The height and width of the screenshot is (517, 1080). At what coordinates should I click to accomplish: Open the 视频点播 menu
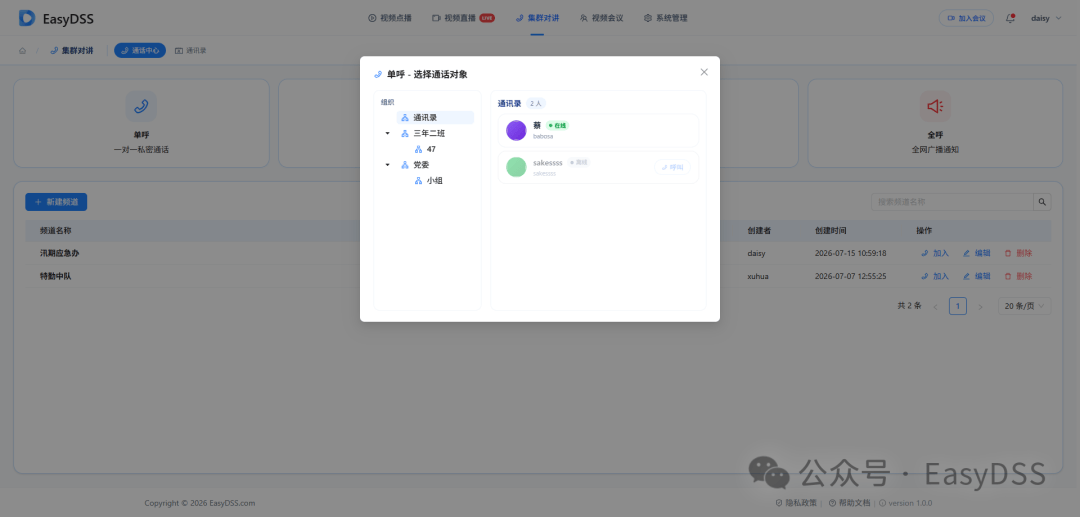click(390, 18)
